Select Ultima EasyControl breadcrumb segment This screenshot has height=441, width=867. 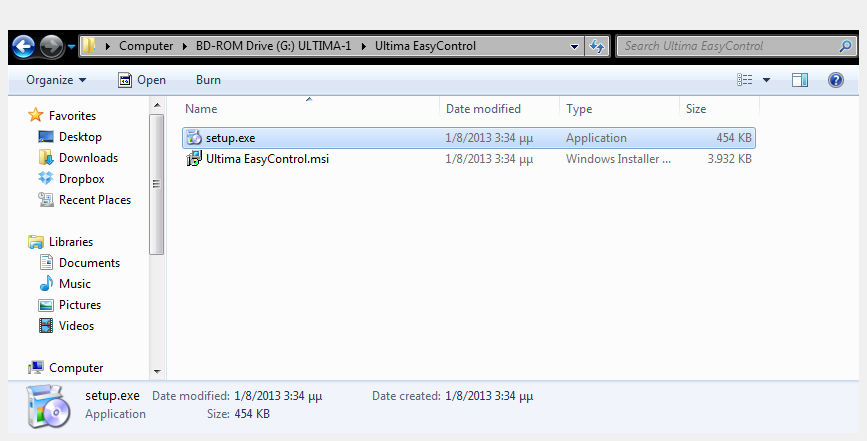click(x=425, y=46)
